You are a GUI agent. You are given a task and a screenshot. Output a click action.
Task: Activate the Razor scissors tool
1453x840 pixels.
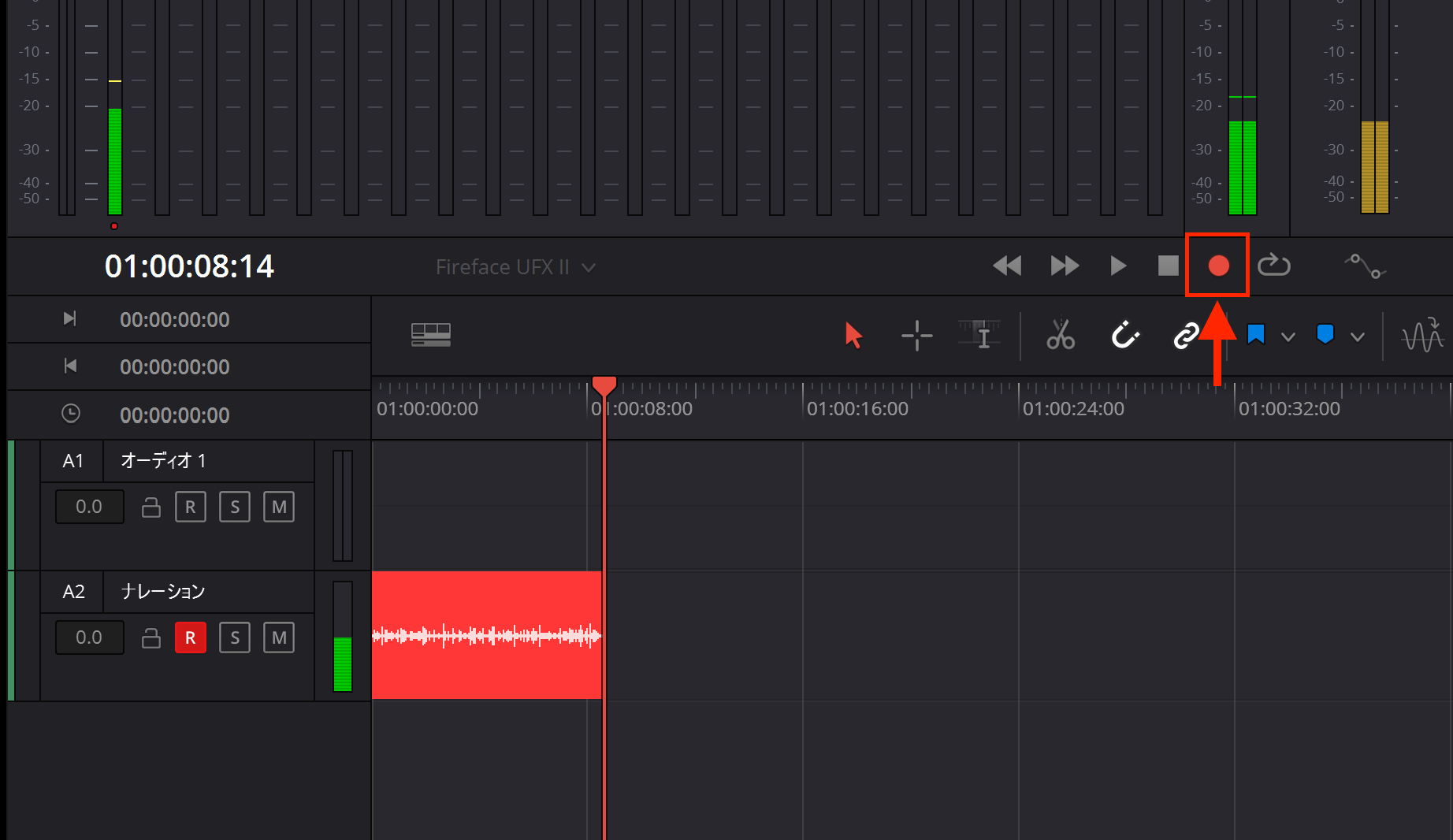click(1061, 336)
